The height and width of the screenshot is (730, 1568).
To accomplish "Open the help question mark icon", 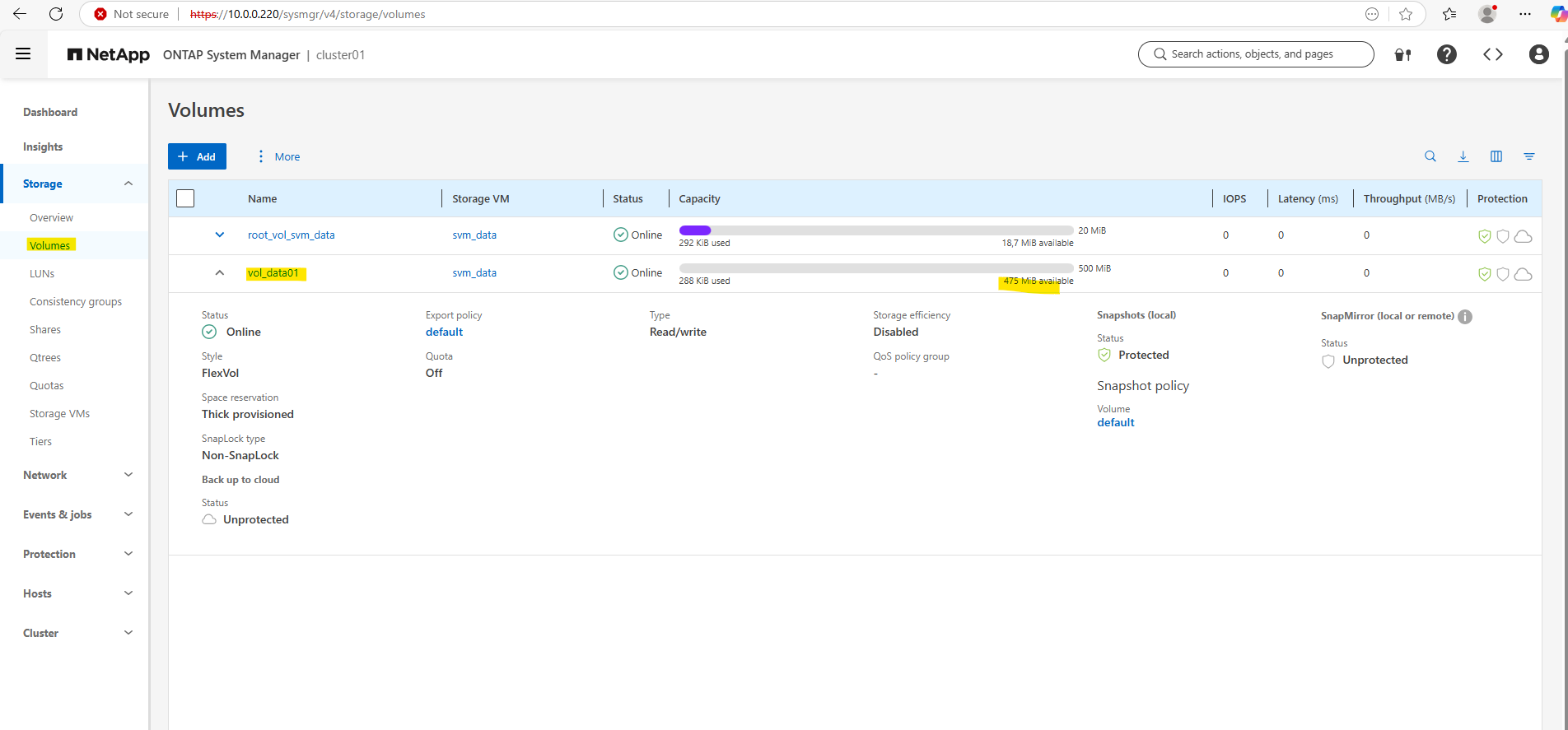I will tap(1447, 54).
